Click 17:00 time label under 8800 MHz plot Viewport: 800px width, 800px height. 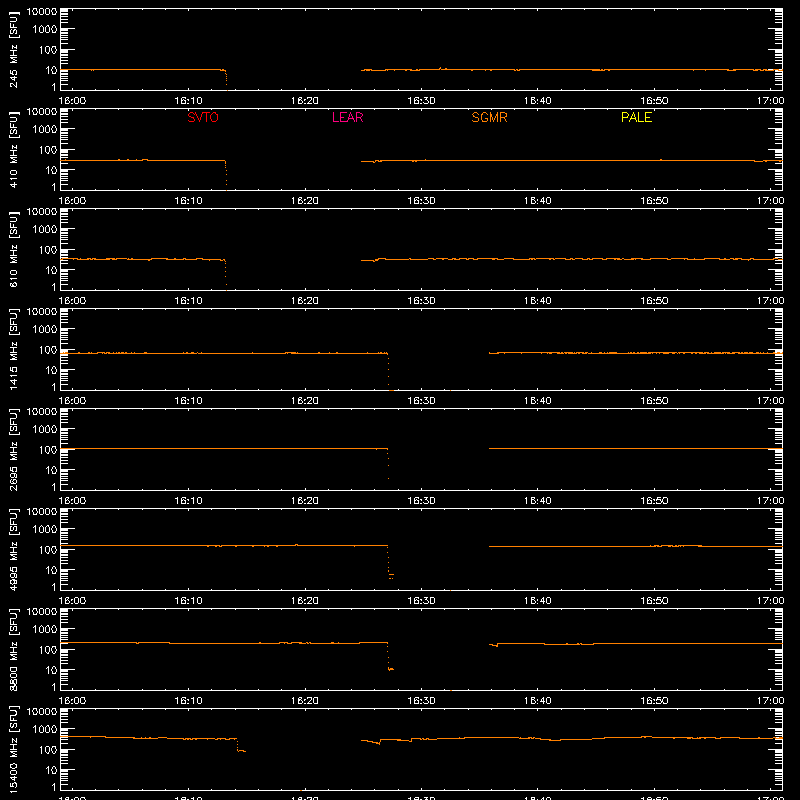click(770, 701)
